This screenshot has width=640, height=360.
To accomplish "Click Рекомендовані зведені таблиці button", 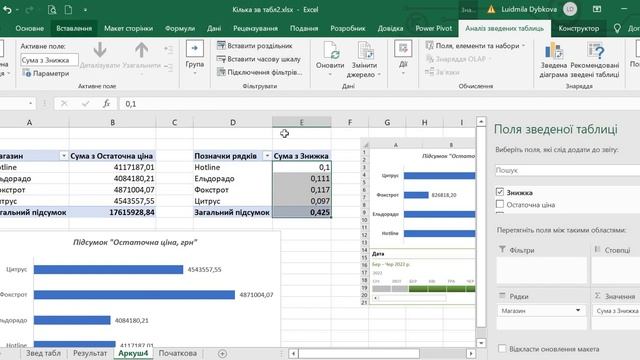I will point(595,60).
